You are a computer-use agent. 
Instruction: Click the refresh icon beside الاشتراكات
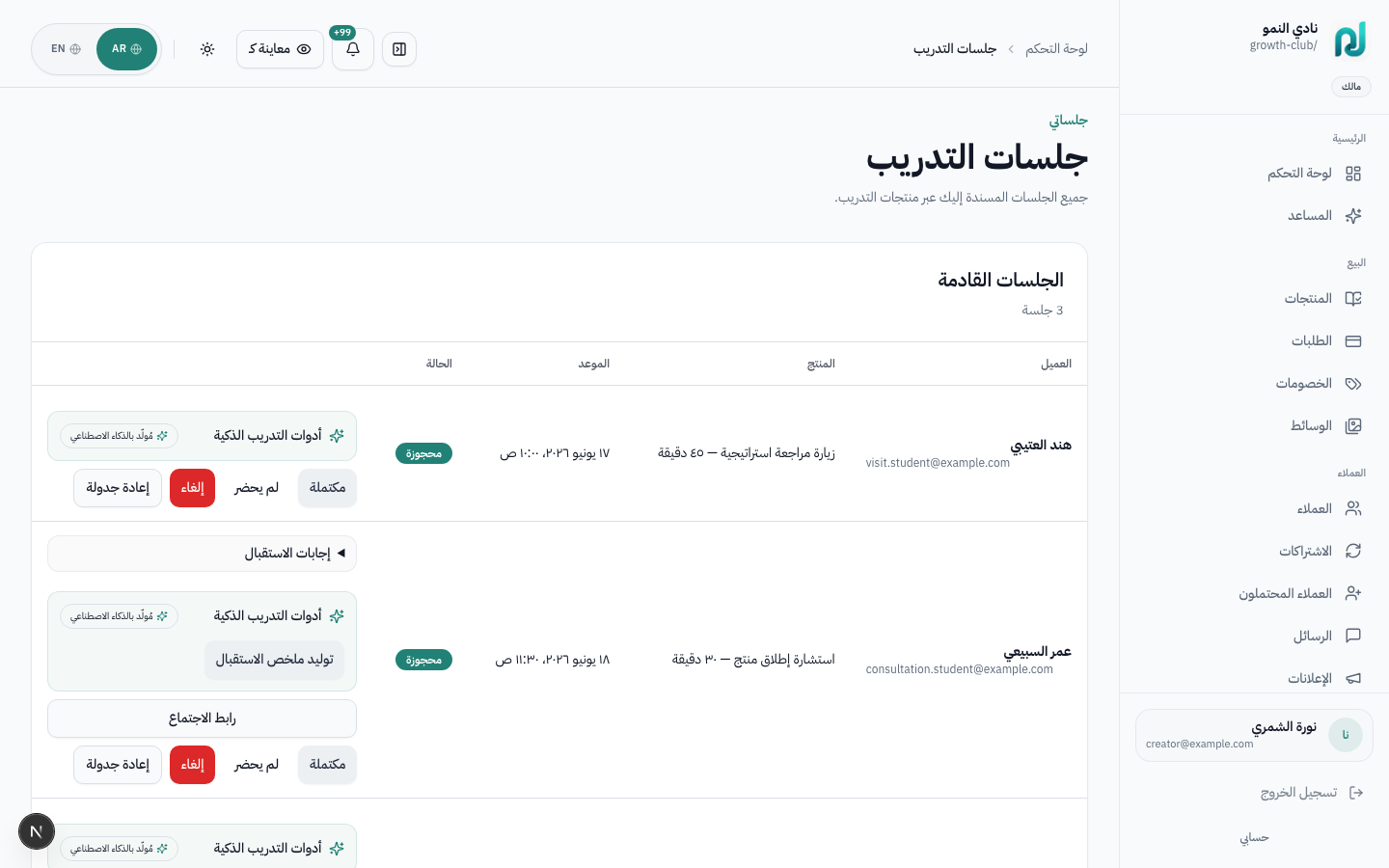point(1353,551)
